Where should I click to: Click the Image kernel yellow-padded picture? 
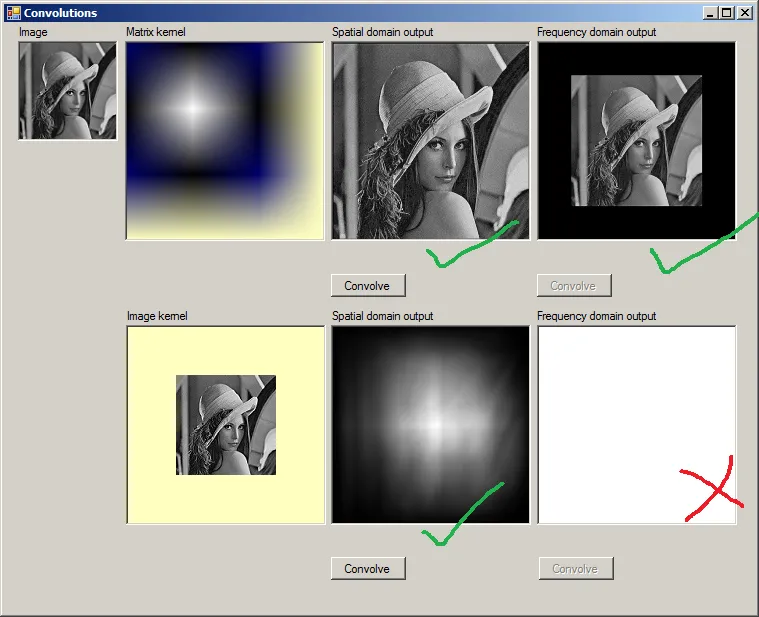coord(226,425)
